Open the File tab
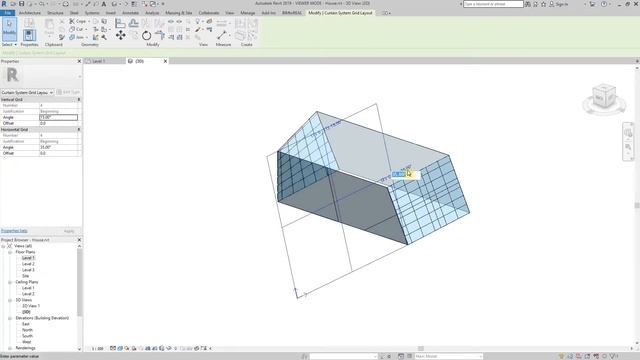The height and width of the screenshot is (360, 640). click(x=7, y=13)
